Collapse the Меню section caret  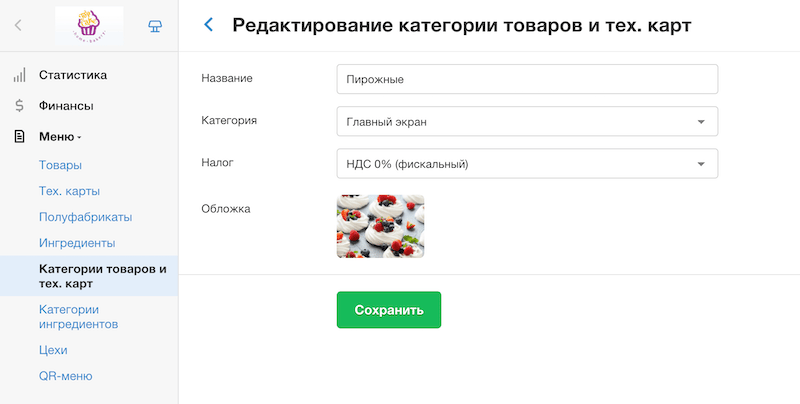pos(79,138)
